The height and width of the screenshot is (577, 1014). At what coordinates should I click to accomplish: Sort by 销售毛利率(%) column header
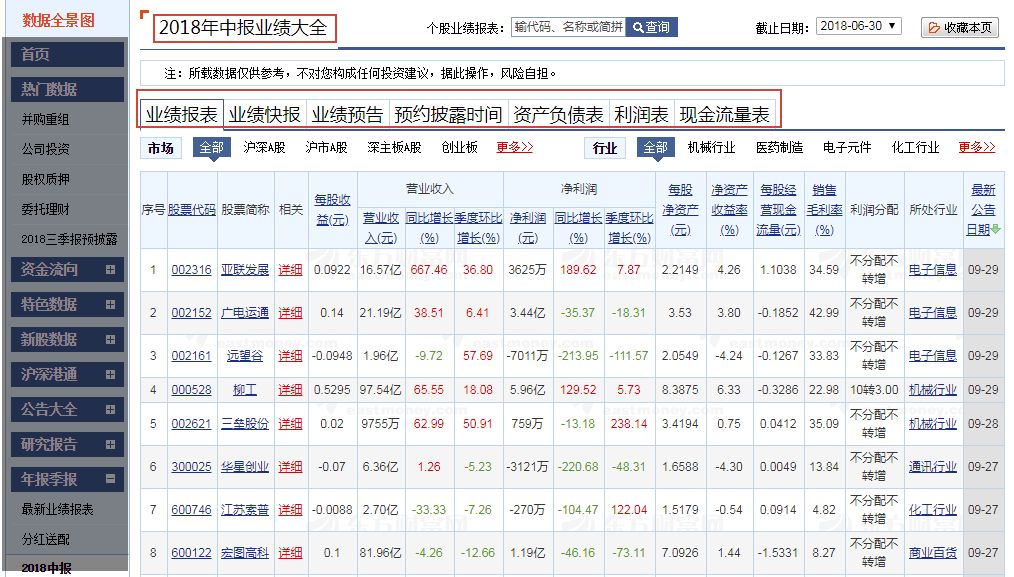tap(824, 210)
